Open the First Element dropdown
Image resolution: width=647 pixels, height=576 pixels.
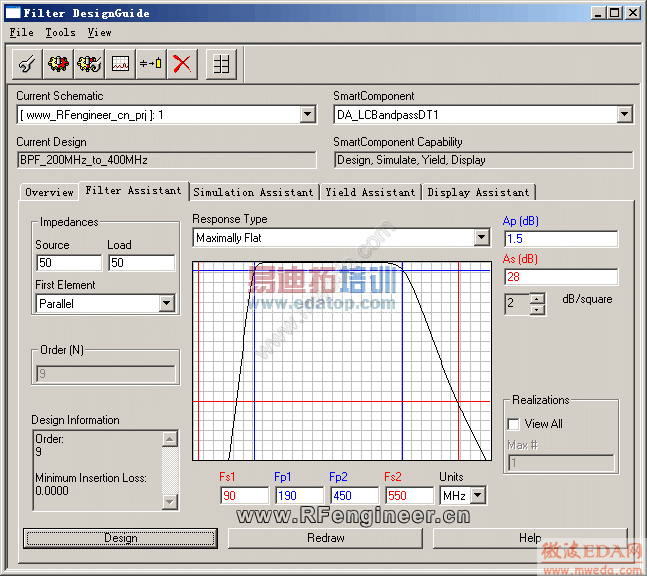pyautogui.click(x=166, y=303)
